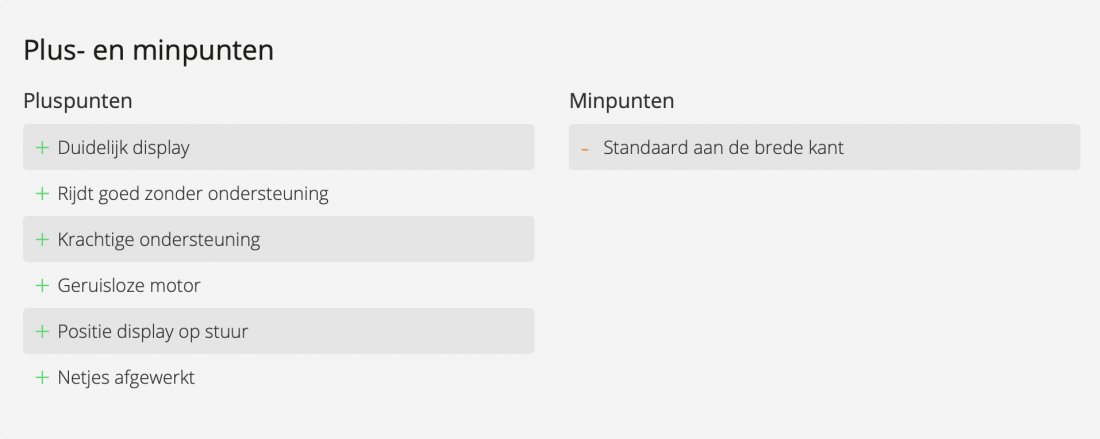Viewport: 1100px width, 439px height.
Task: Click the plus icon beside Duidelijk display
Action: (42, 147)
